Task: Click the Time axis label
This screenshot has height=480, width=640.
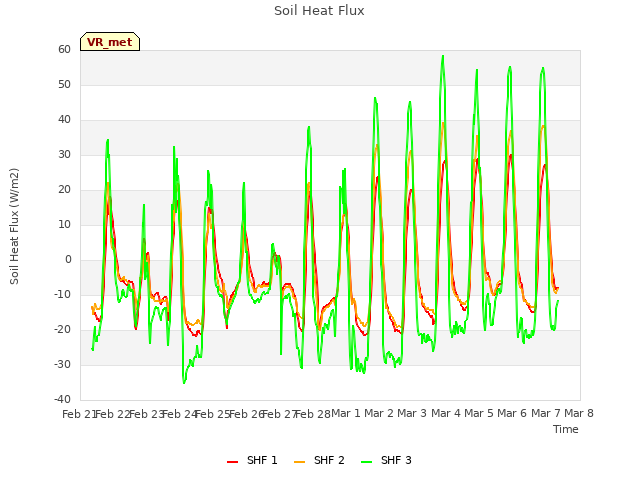Action: 566,429
